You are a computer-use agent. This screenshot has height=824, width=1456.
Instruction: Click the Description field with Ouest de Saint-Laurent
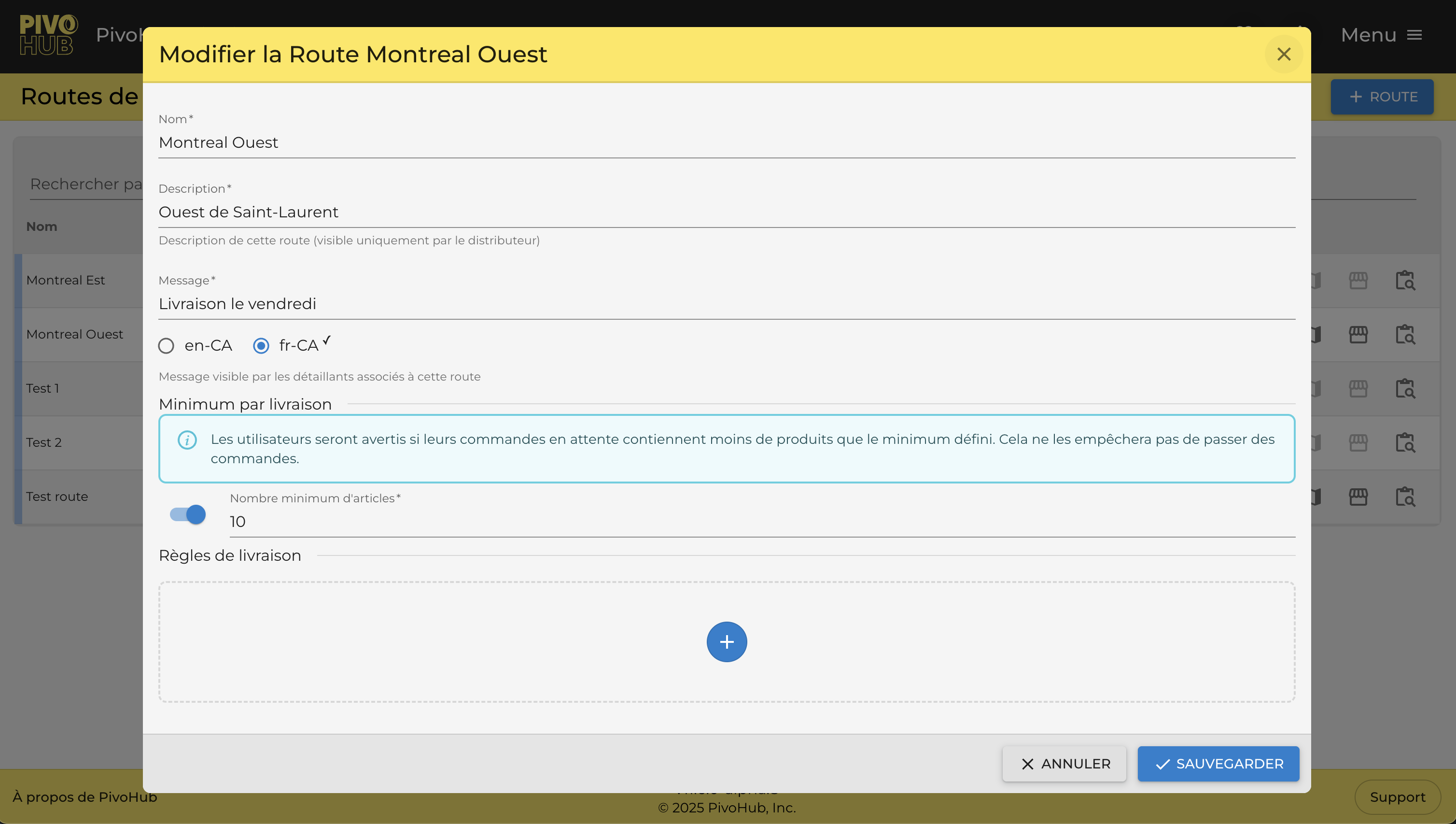coord(726,212)
